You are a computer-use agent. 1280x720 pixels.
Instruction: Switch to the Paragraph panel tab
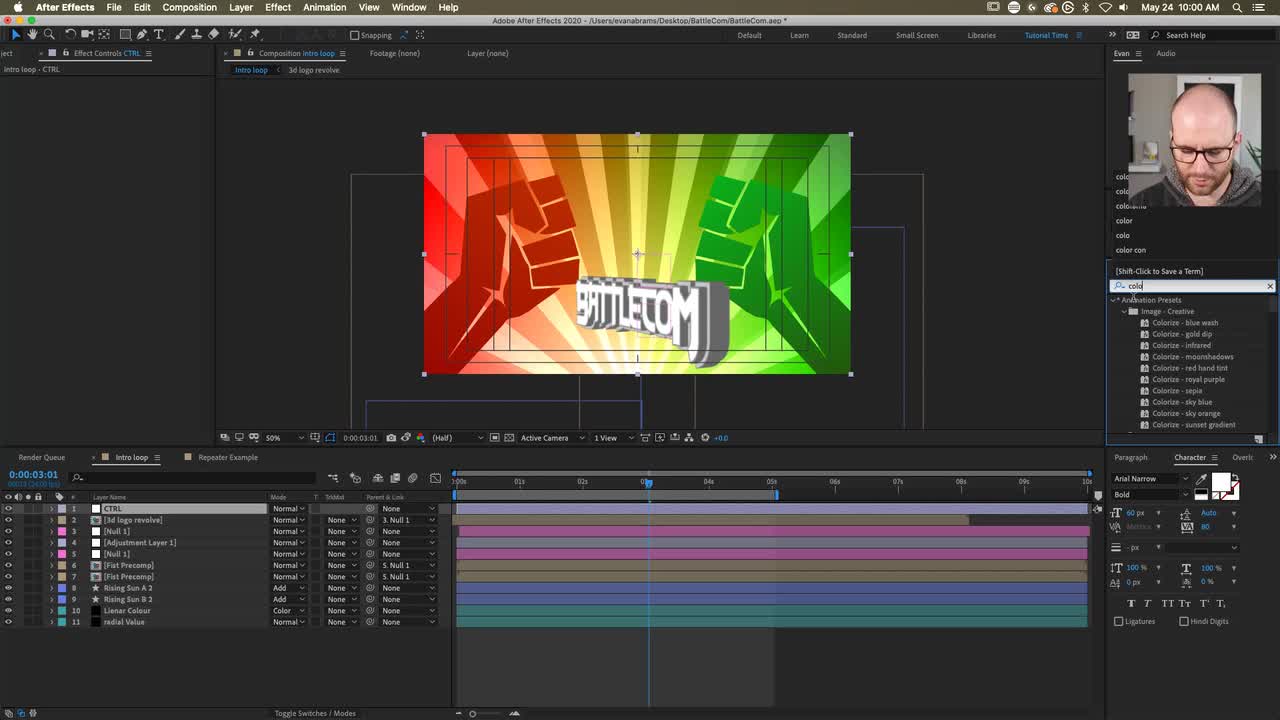pos(1131,458)
